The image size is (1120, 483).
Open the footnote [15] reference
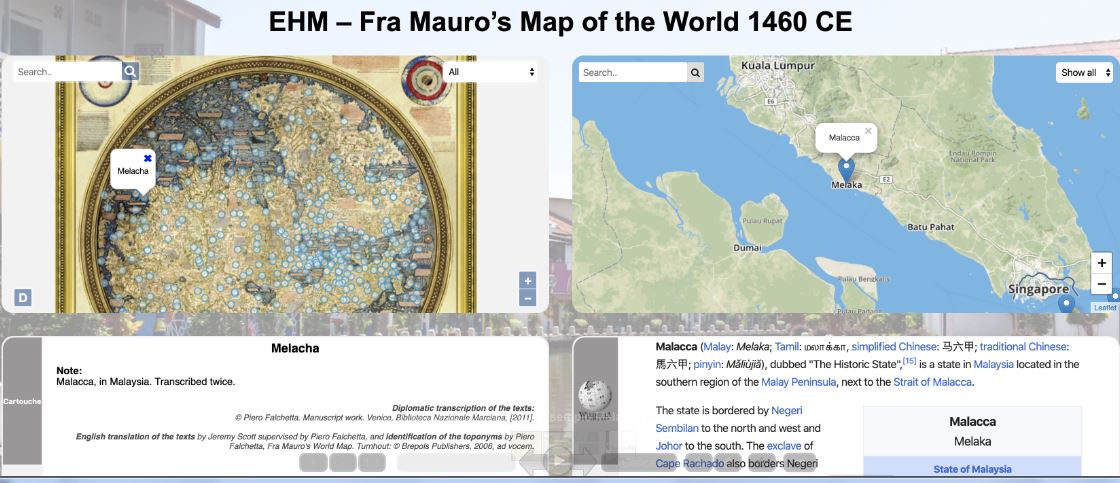click(x=910, y=361)
